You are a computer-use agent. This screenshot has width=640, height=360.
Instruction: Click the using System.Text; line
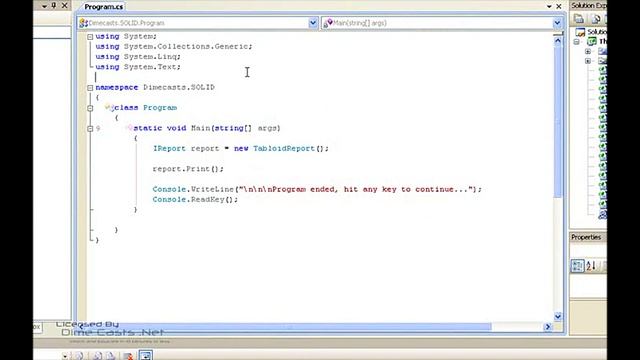click(x=138, y=67)
